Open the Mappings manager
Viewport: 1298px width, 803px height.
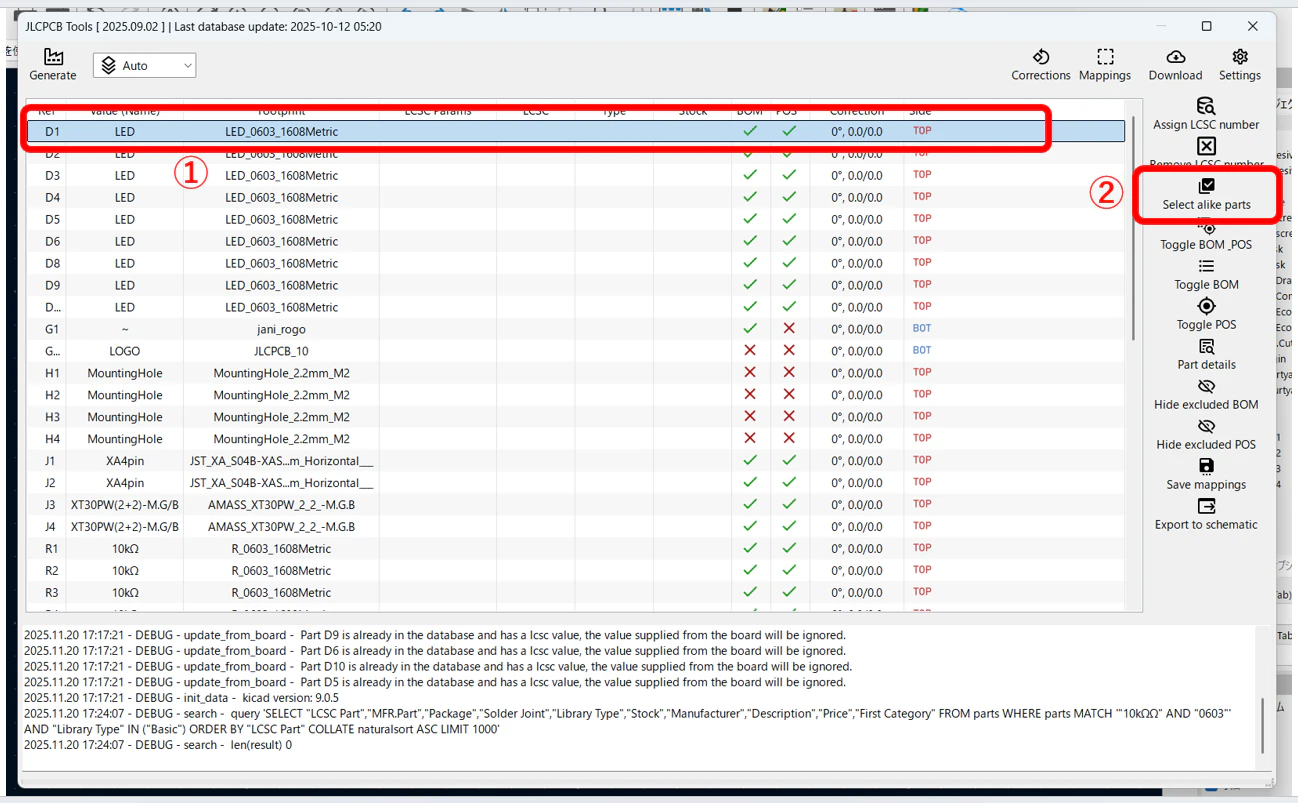point(1105,64)
